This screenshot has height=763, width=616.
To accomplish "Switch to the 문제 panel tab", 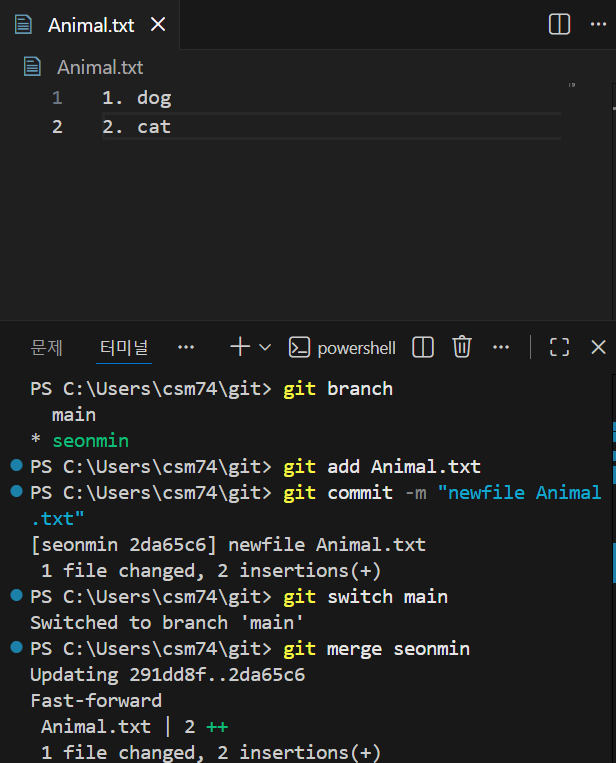I will point(47,348).
